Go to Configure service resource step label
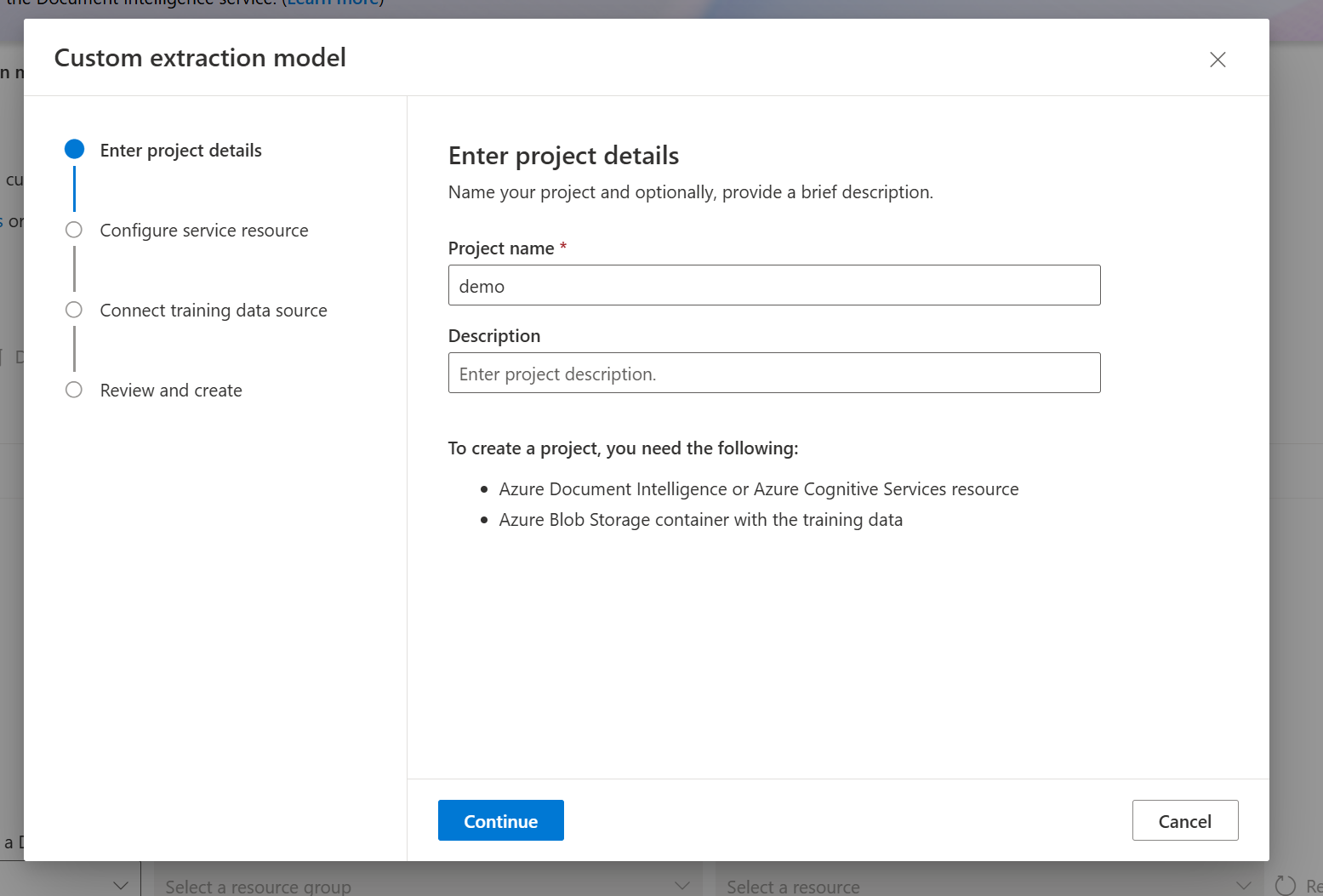The width and height of the screenshot is (1323, 896). pos(204,231)
